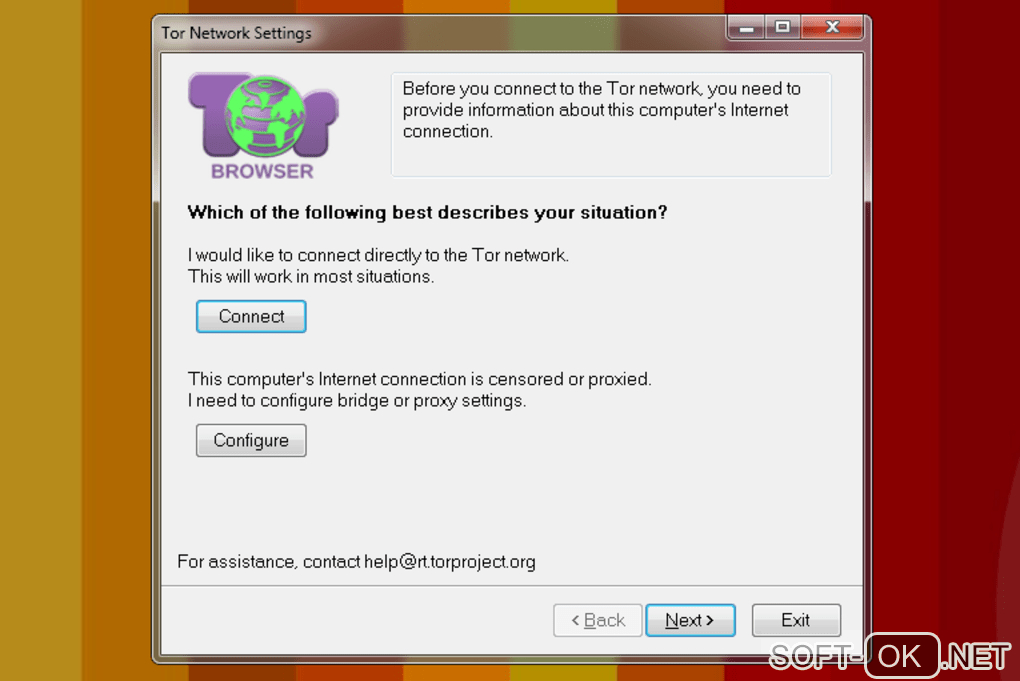The height and width of the screenshot is (681, 1020).
Task: Click the 'Tor Network Settings' title bar
Action: coord(237,33)
